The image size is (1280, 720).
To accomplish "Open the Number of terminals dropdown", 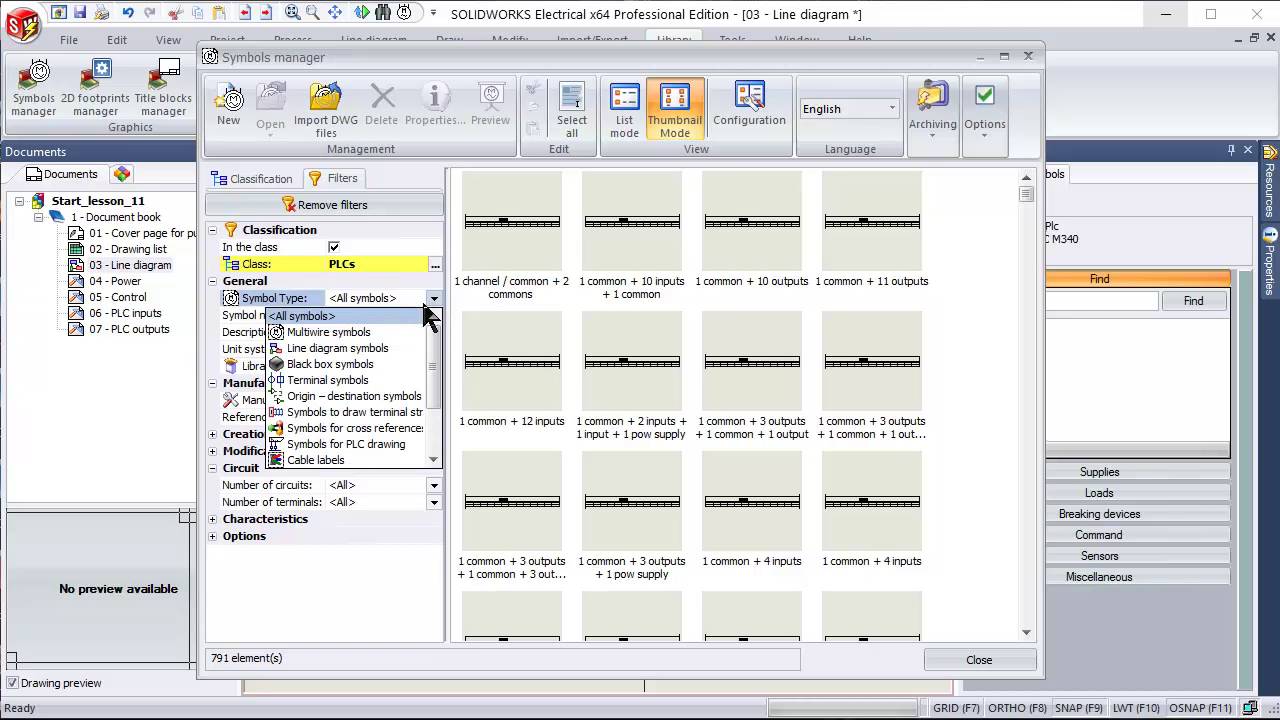I will [434, 502].
